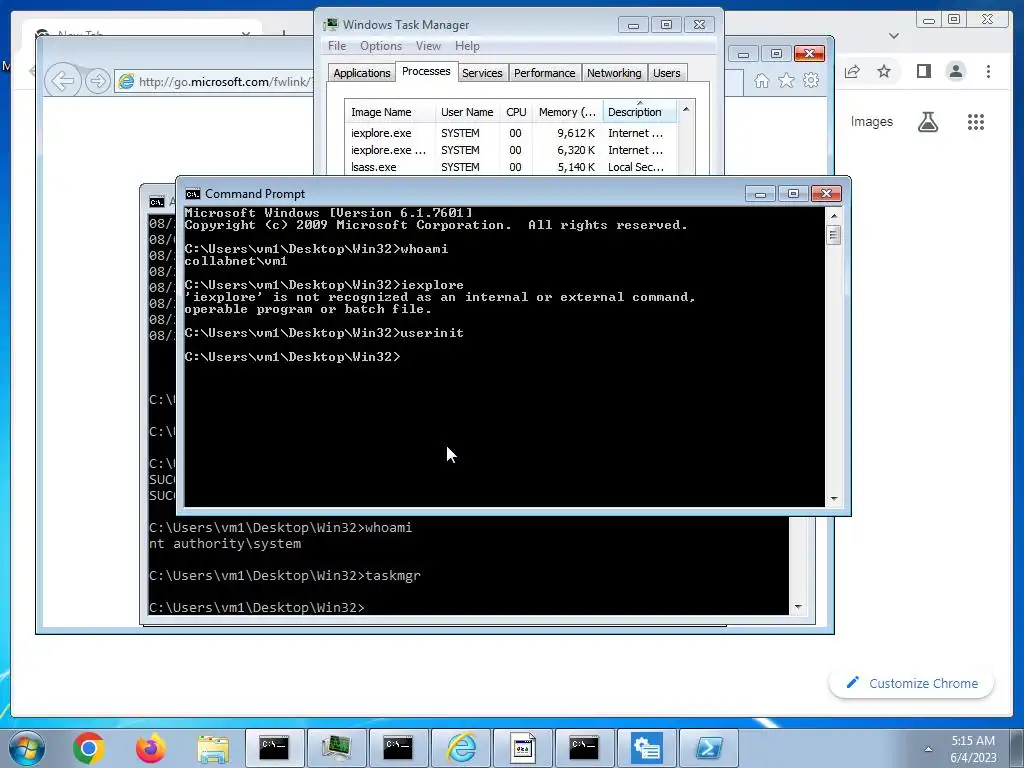Switch to Networking tab in Task Manager
The image size is (1024, 768).
pos(614,73)
